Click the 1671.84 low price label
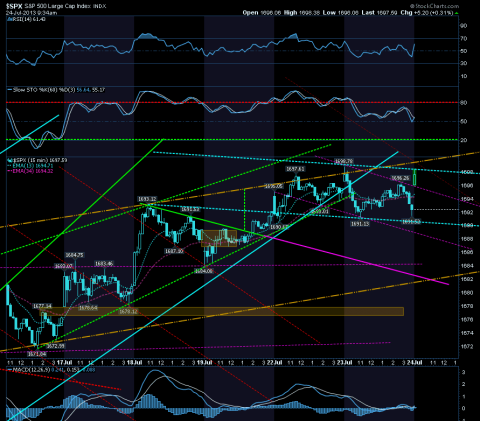Image resolution: width=480 pixels, height=421 pixels. [x=37, y=354]
